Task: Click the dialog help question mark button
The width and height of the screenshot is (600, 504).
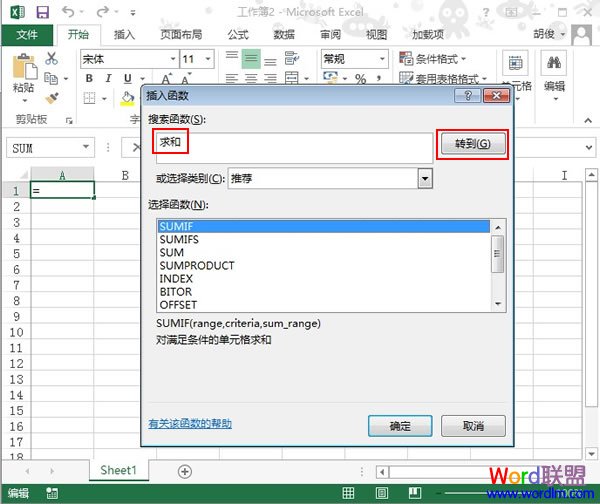Action: pos(467,95)
